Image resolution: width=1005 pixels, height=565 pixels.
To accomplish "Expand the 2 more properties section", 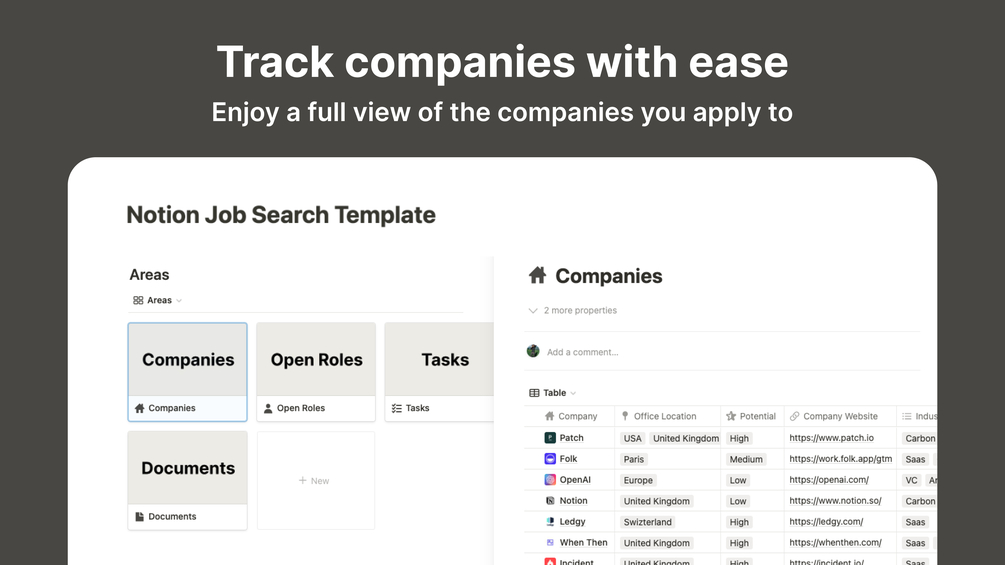I will pos(572,310).
